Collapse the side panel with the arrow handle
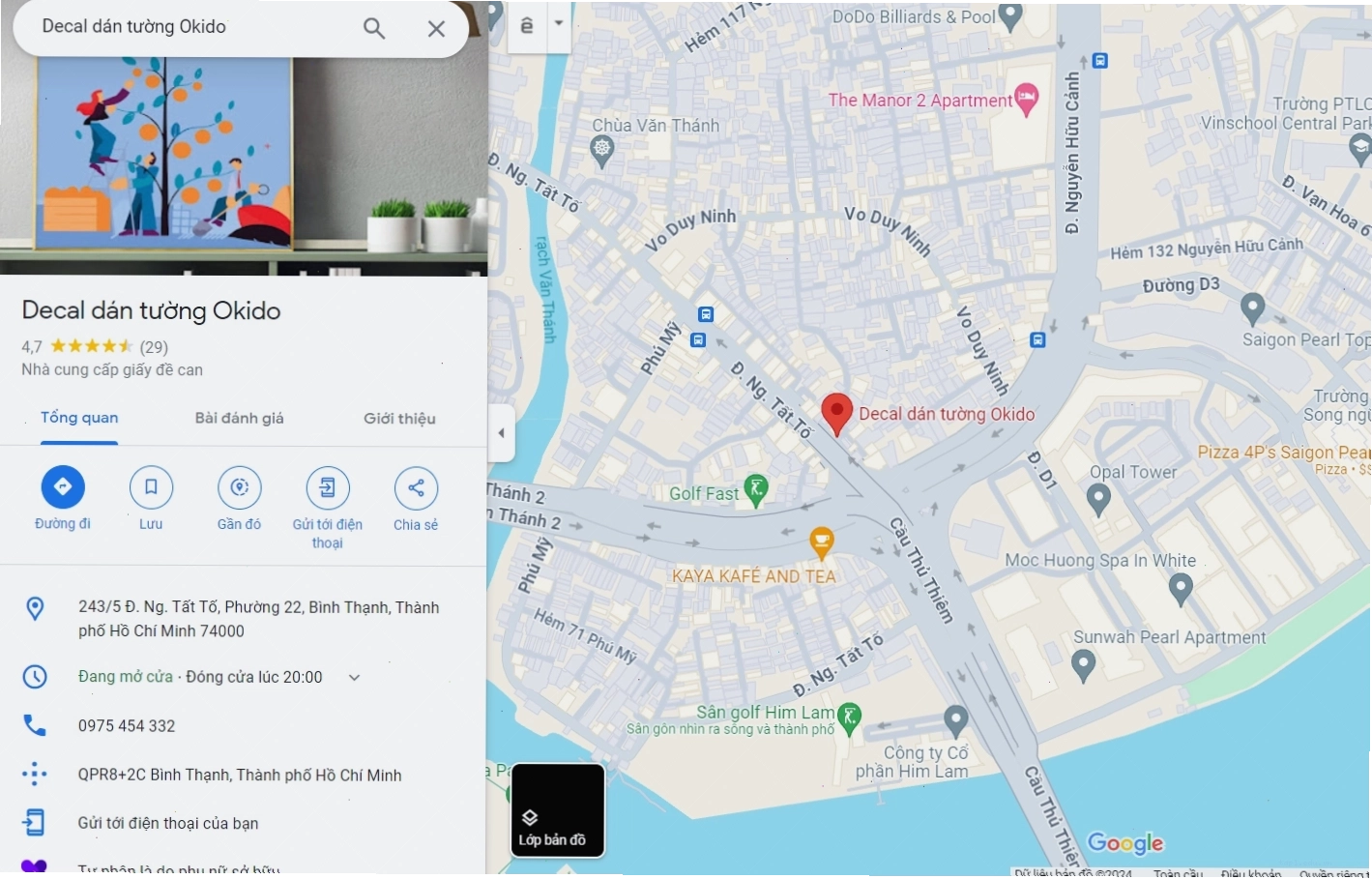The image size is (1372, 879). coord(501,433)
